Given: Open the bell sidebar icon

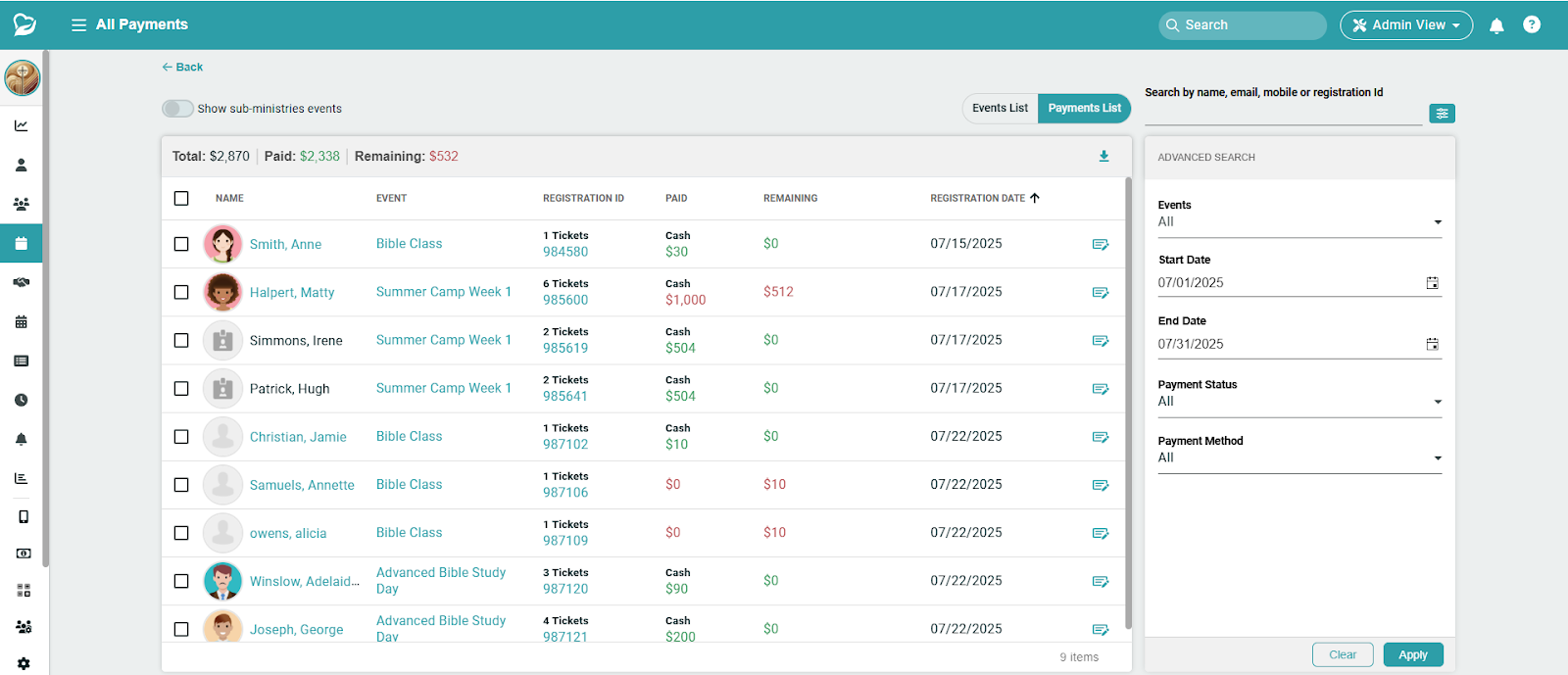Looking at the screenshot, I should tap(22, 439).
